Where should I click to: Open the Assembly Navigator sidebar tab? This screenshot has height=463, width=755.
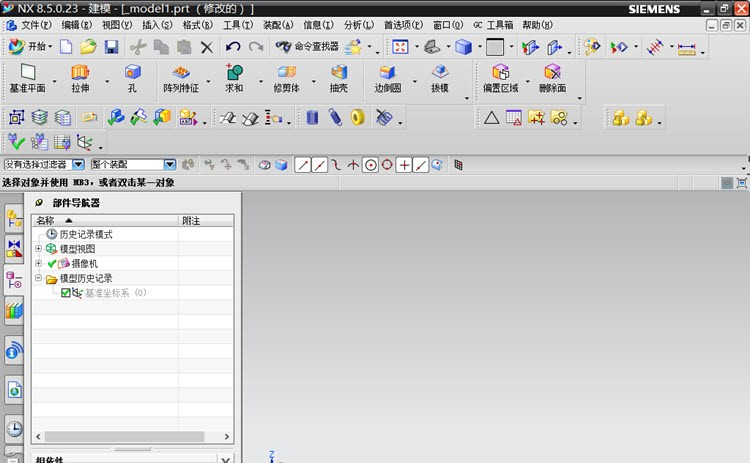14,219
